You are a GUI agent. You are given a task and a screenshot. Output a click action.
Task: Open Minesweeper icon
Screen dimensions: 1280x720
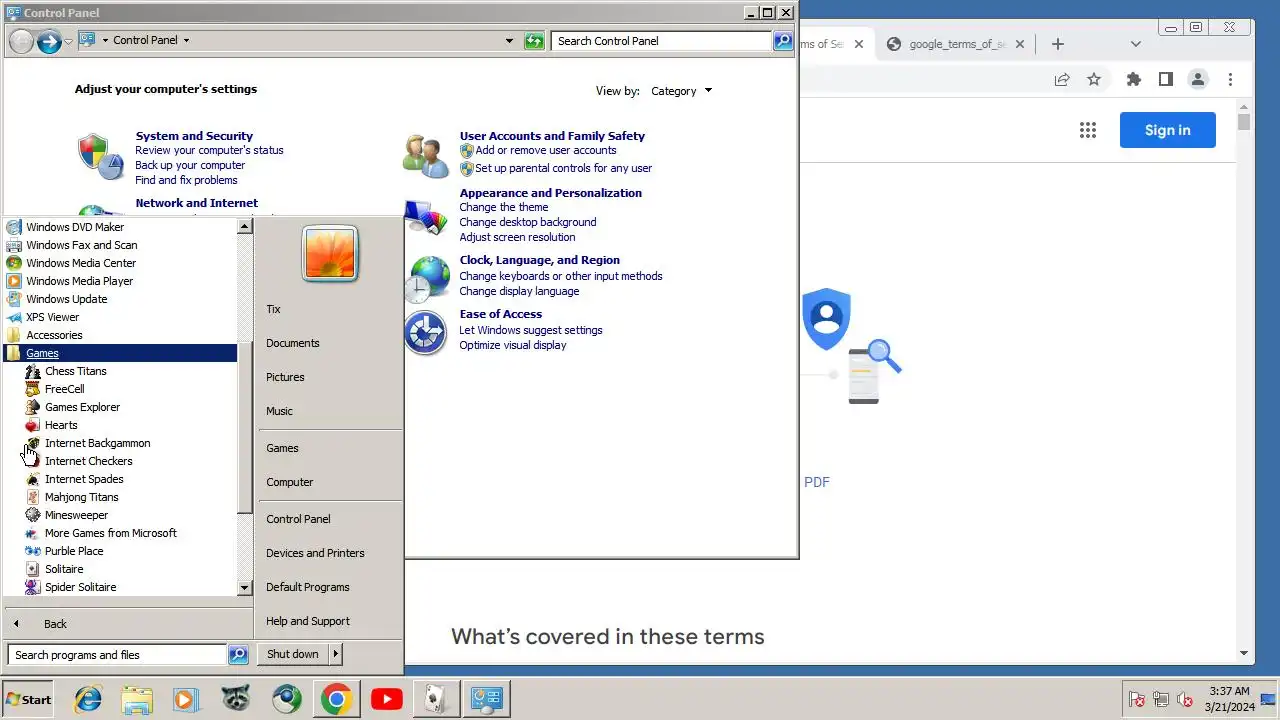pyautogui.click(x=33, y=515)
